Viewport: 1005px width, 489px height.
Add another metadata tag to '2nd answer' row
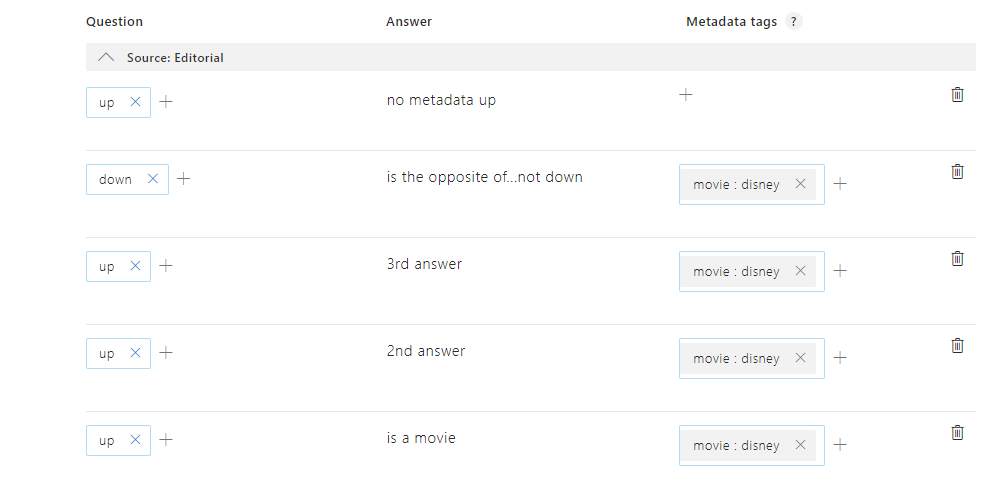point(840,358)
